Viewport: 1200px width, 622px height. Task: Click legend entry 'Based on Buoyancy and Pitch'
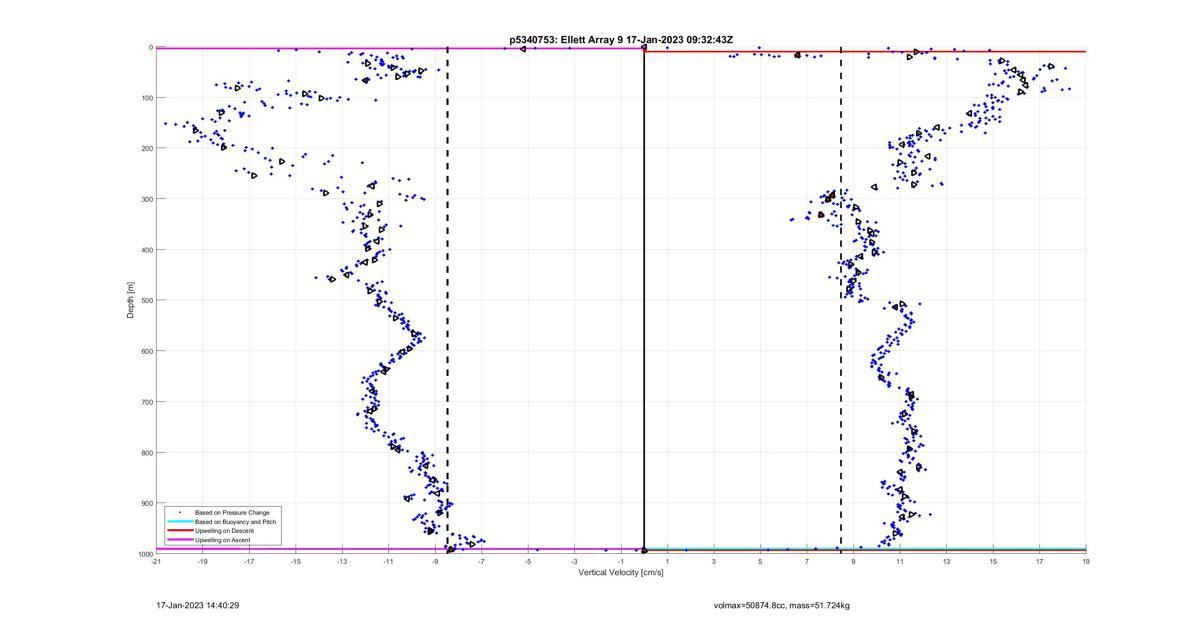point(235,522)
